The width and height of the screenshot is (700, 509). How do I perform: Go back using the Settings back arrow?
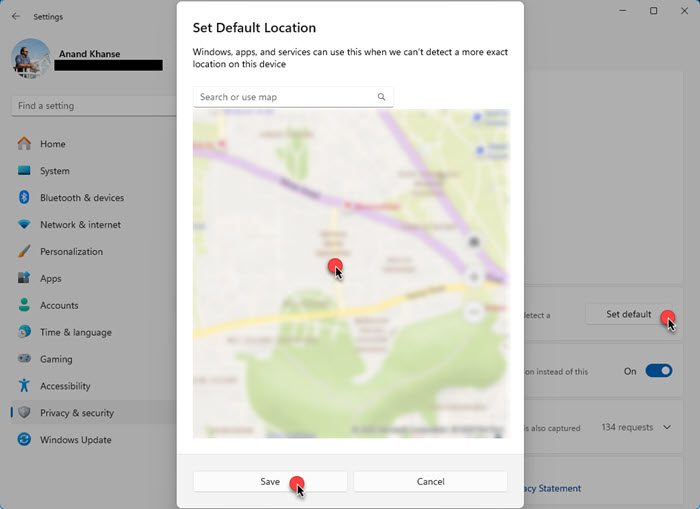tap(16, 17)
